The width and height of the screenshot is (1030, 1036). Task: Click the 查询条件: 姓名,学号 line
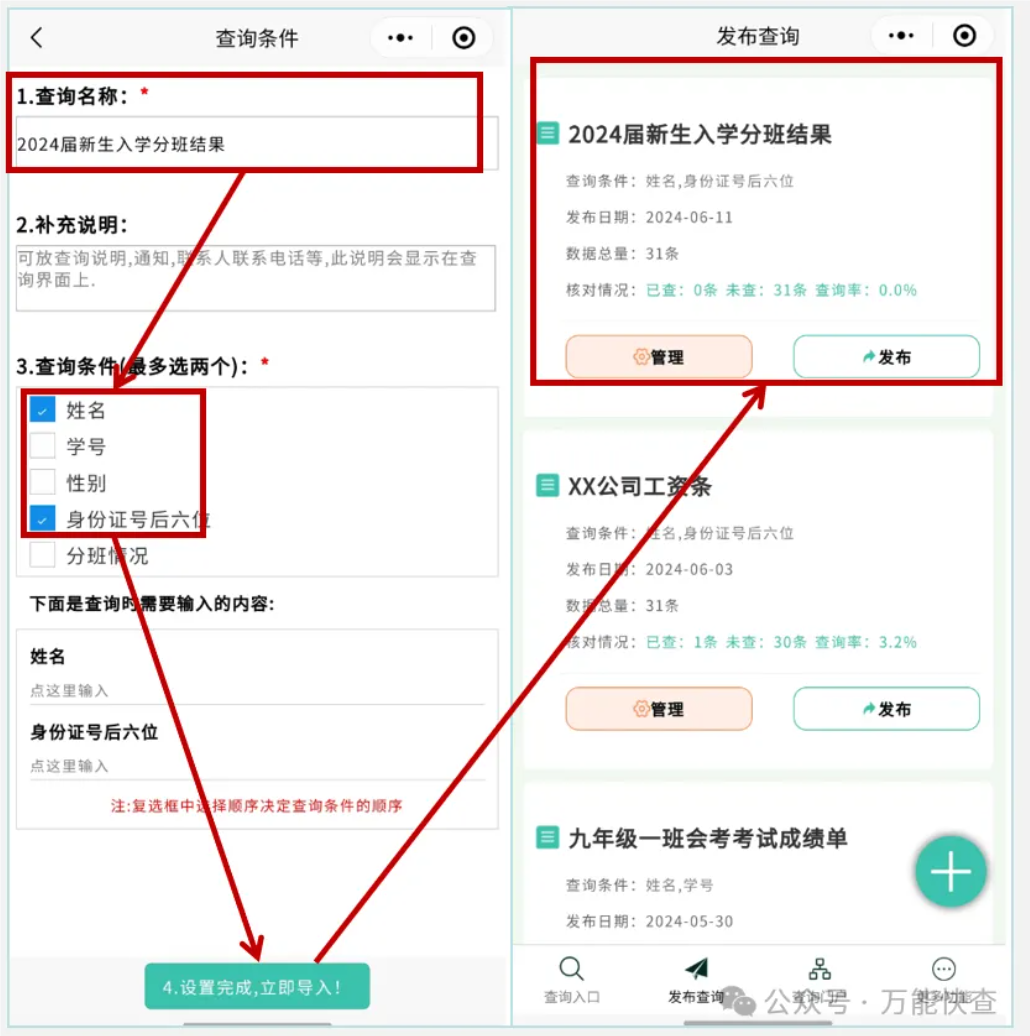tap(640, 885)
